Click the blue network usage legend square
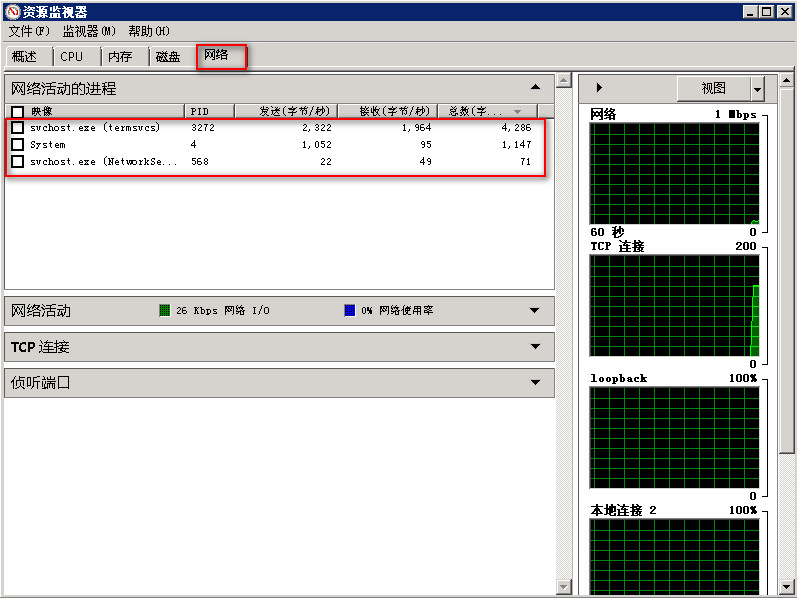797x598 pixels. pyautogui.click(x=350, y=310)
